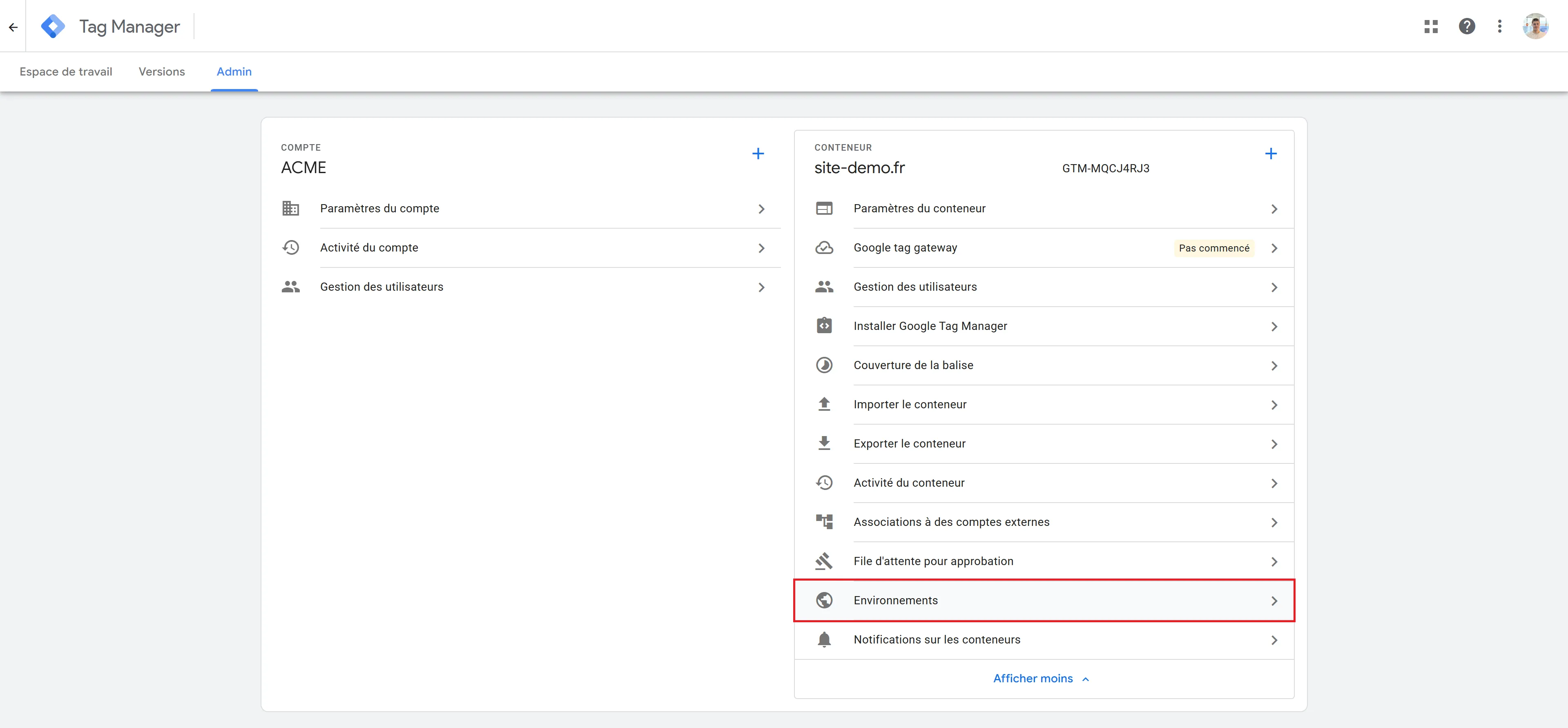
Task: Select the Admin tab
Action: tap(234, 72)
